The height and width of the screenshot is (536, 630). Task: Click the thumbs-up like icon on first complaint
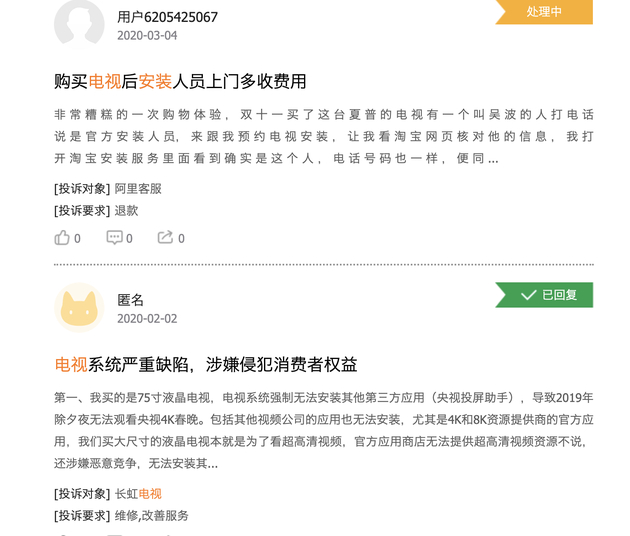pos(62,238)
